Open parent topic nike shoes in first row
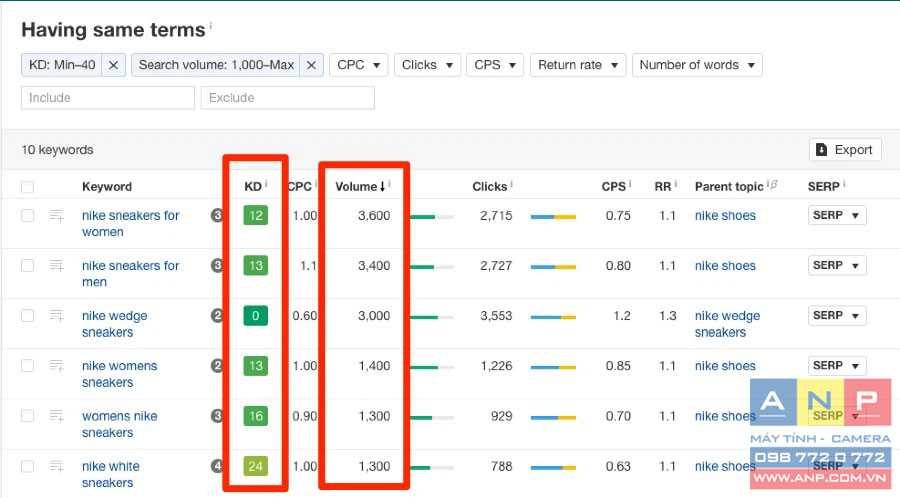Screen dimensions: 900x498 (725, 216)
